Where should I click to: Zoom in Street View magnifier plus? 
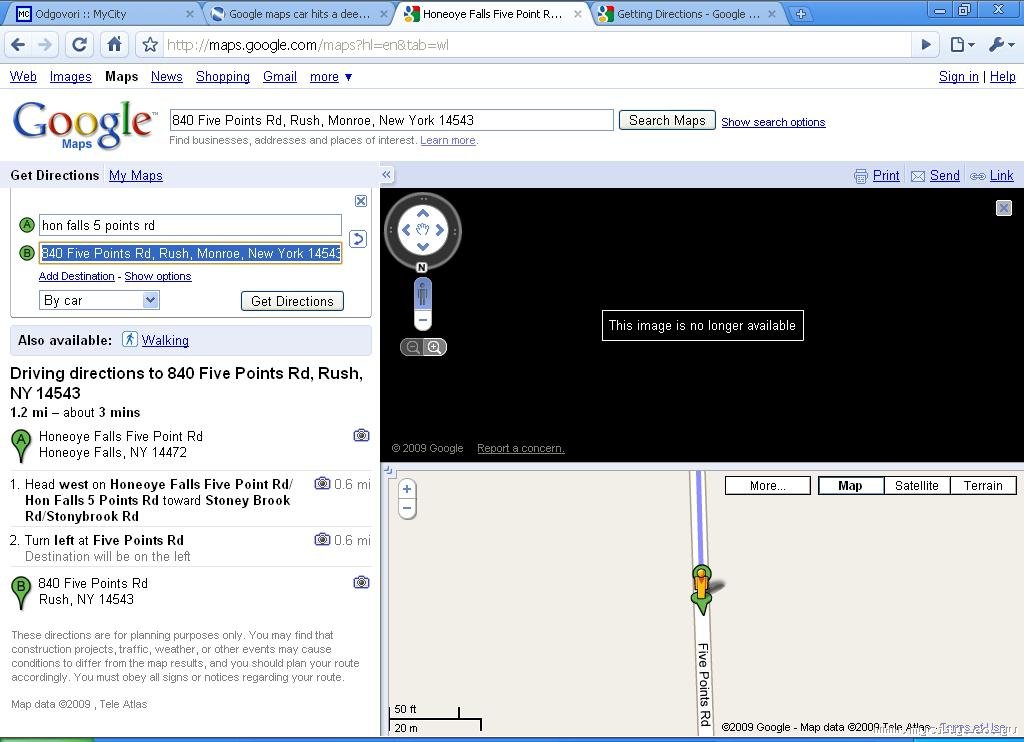pyautogui.click(x=434, y=347)
